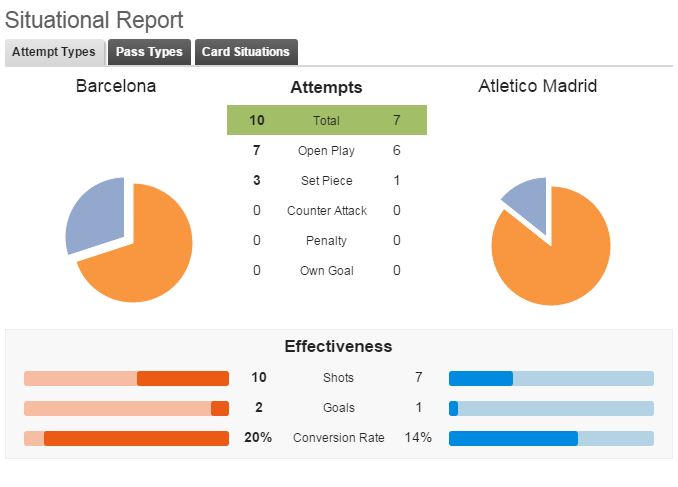The height and width of the screenshot is (487, 678).
Task: Click Atletico Madrid's blue Shots bar
Action: click(x=481, y=378)
